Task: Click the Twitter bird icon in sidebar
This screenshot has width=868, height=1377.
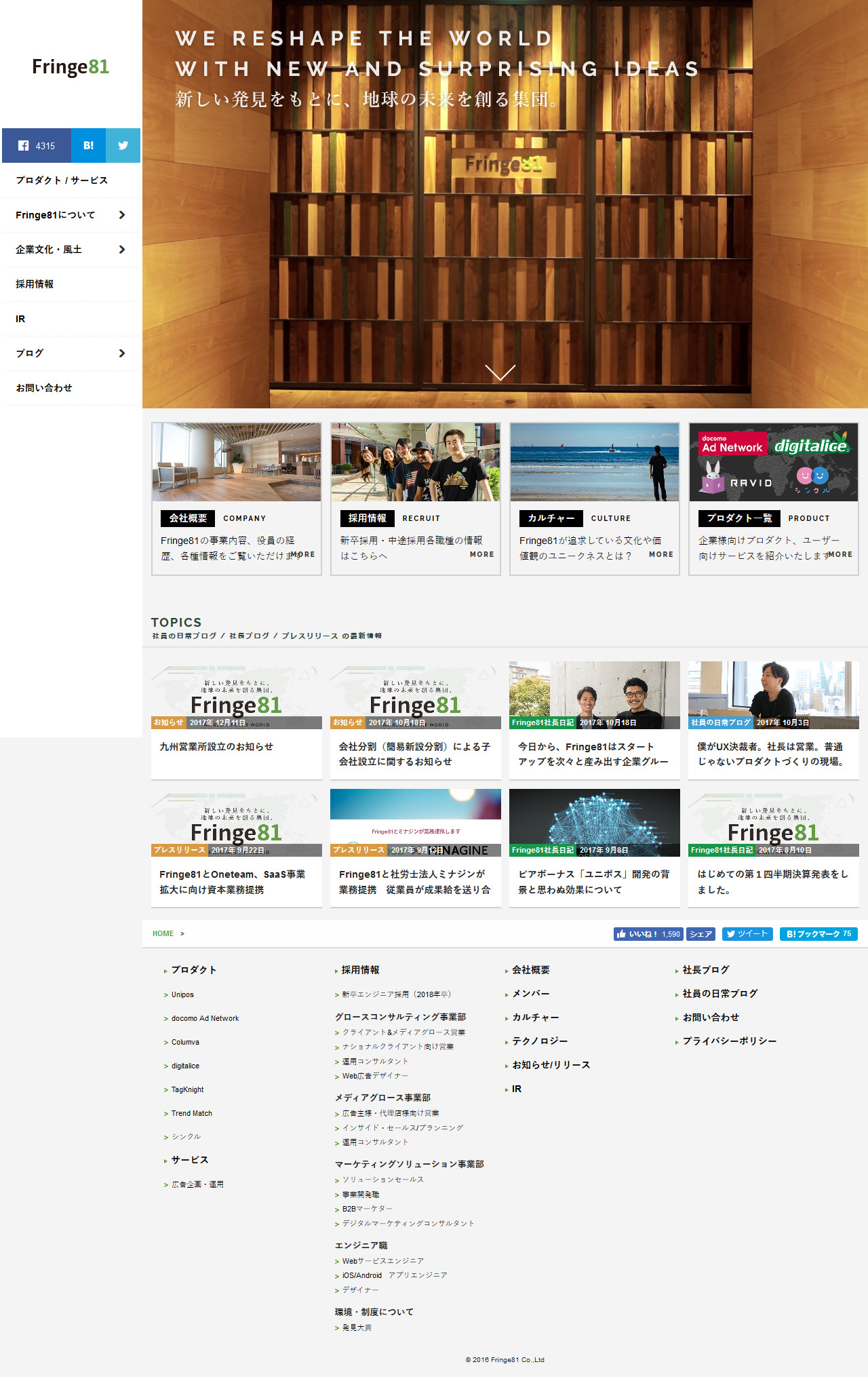Action: [123, 146]
